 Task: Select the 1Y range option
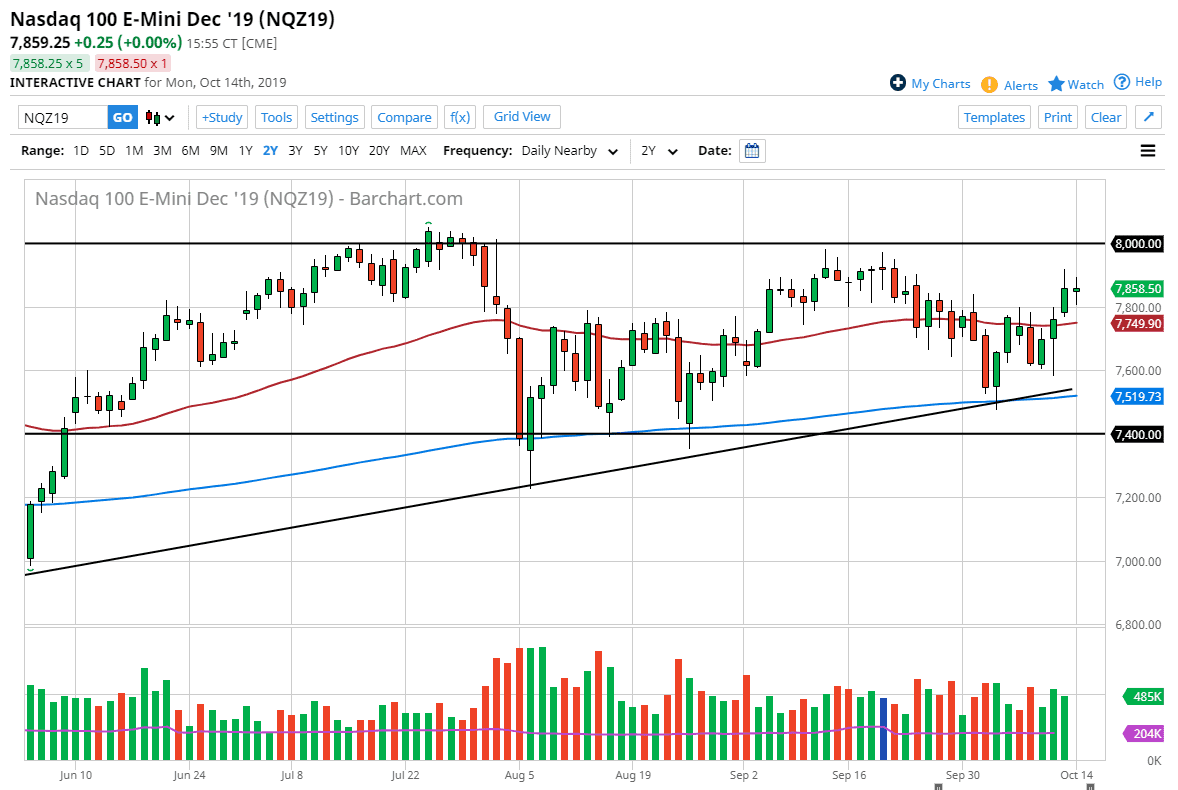(x=246, y=150)
